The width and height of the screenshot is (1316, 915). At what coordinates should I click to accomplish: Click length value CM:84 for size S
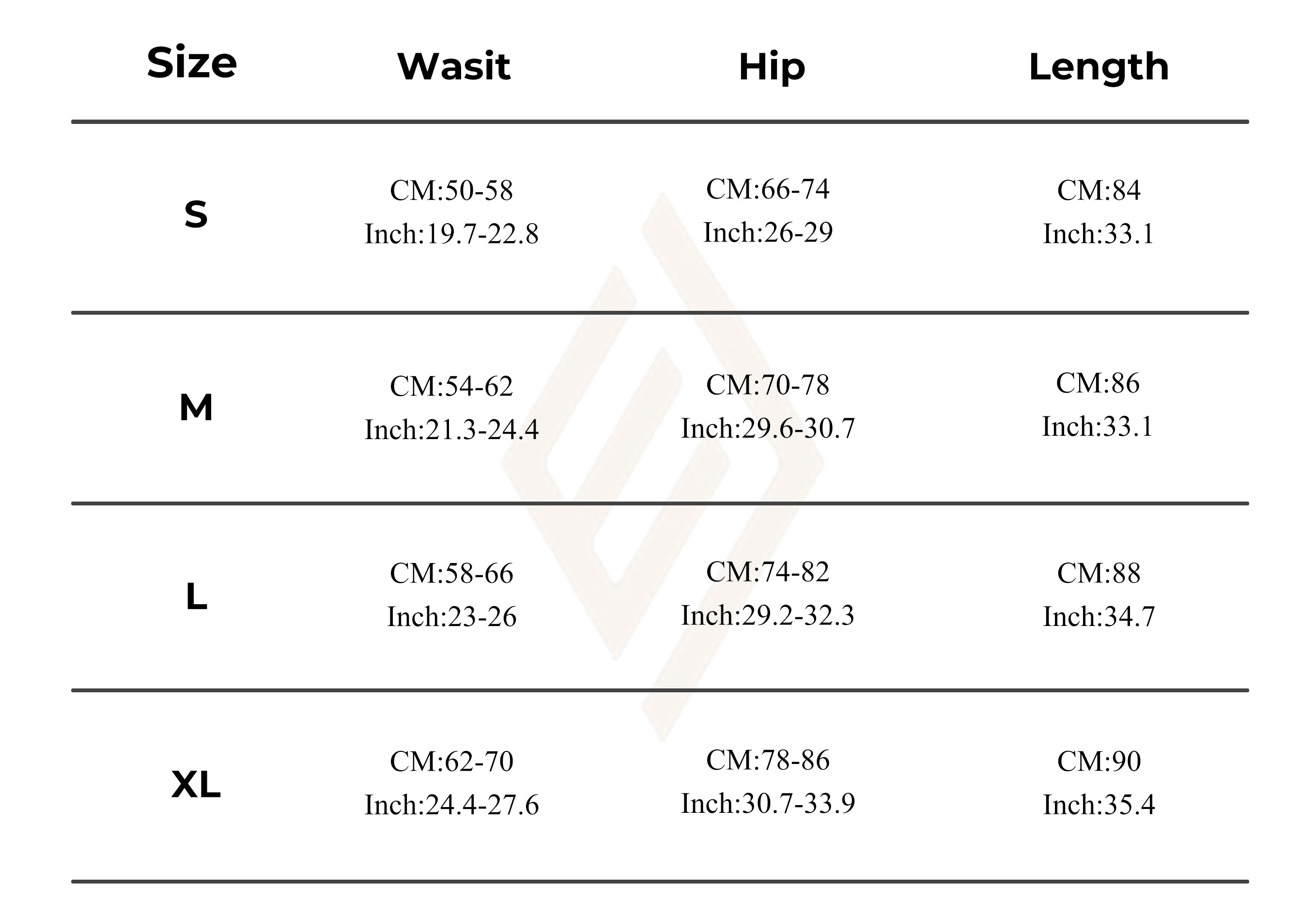[x=1098, y=190]
